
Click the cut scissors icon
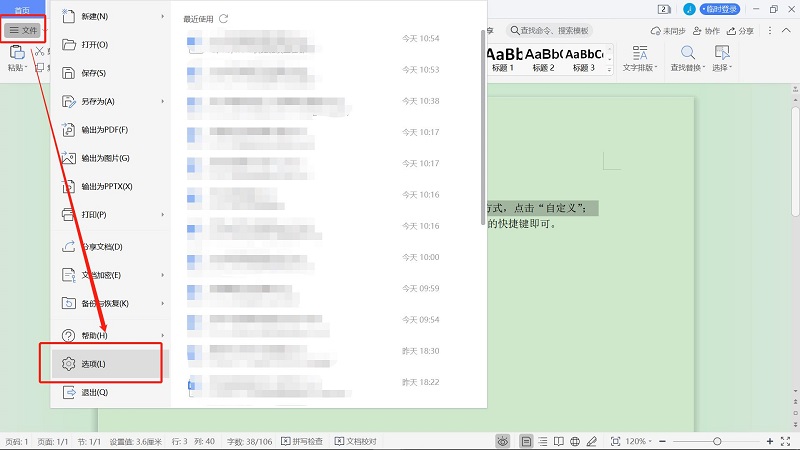click(x=39, y=52)
